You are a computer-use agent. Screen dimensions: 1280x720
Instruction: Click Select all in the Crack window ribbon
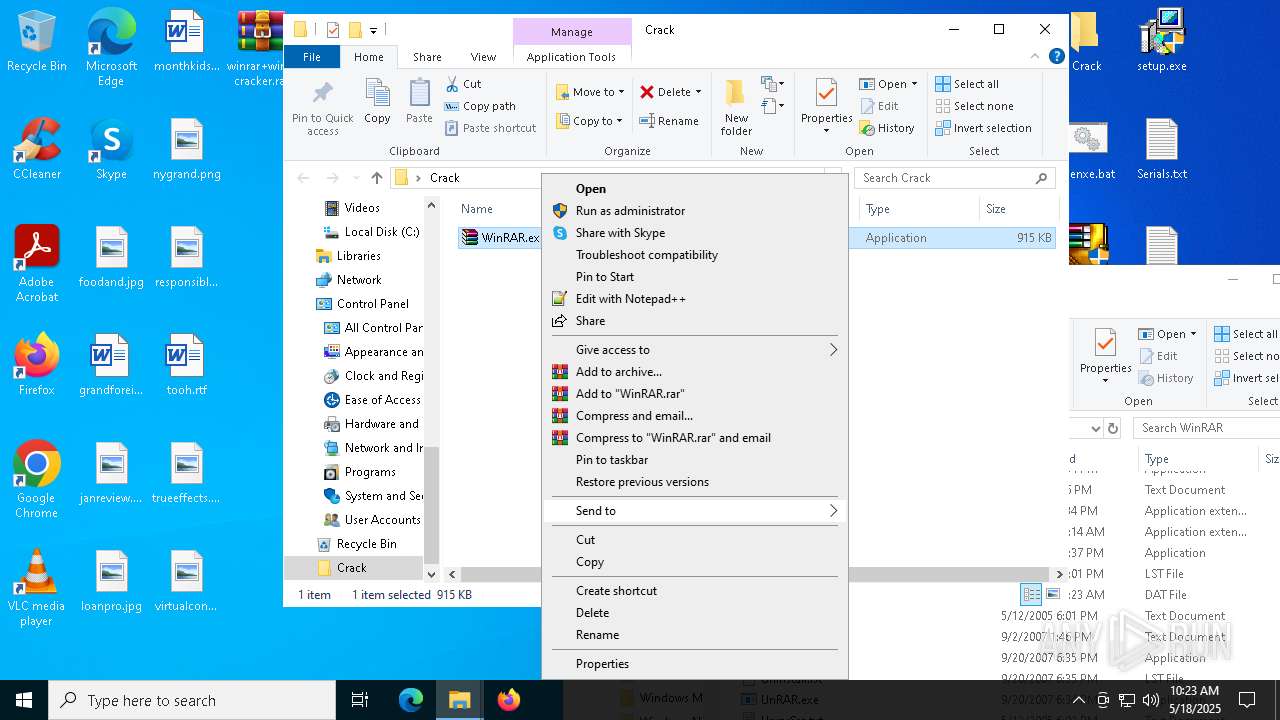click(967, 84)
